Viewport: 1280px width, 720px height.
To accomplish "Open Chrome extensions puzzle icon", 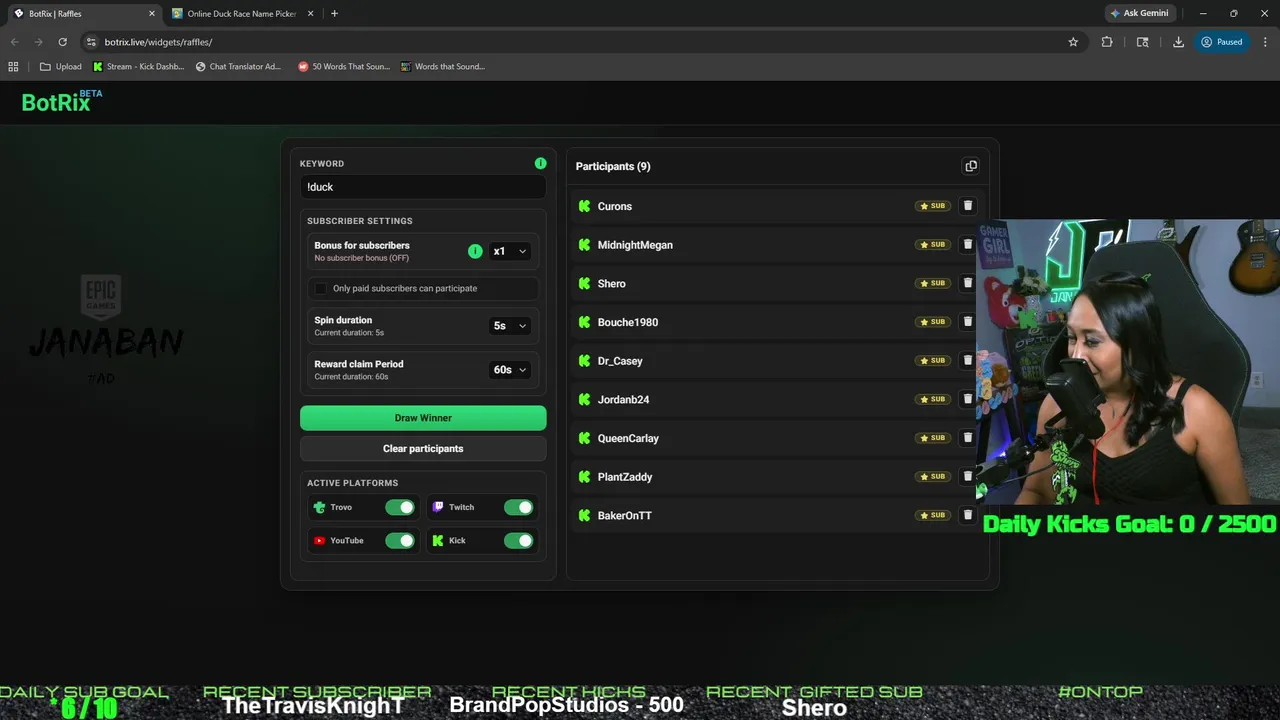I will (1107, 42).
